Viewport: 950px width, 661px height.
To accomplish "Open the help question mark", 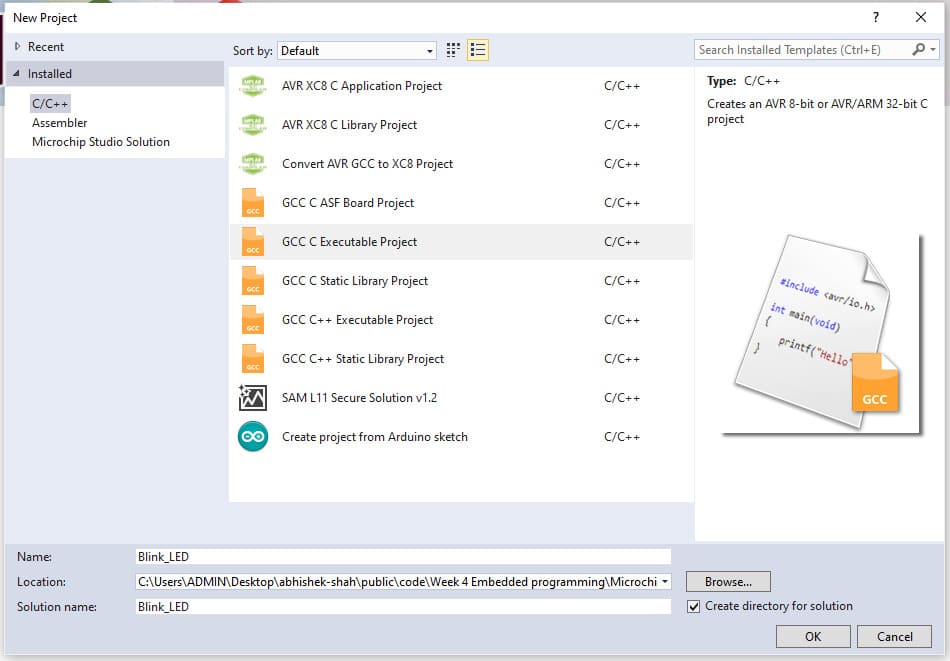I will (876, 18).
